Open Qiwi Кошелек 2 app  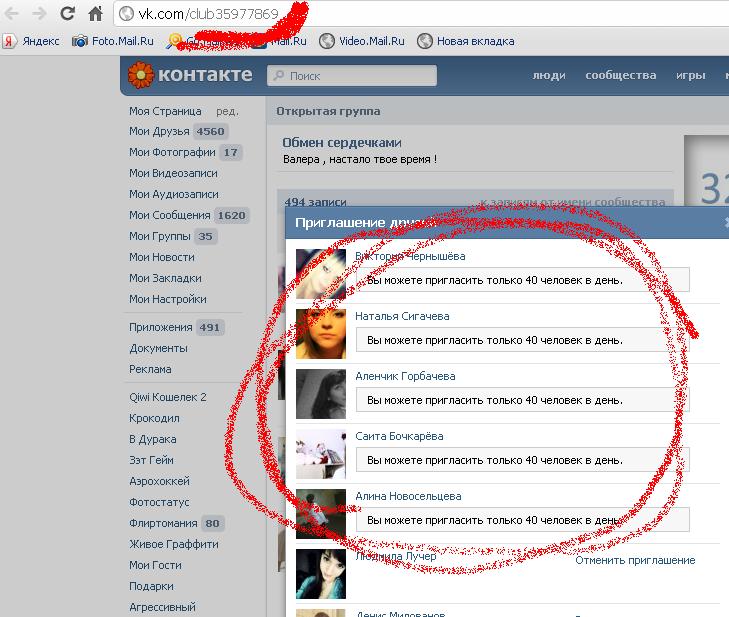[x=168, y=397]
